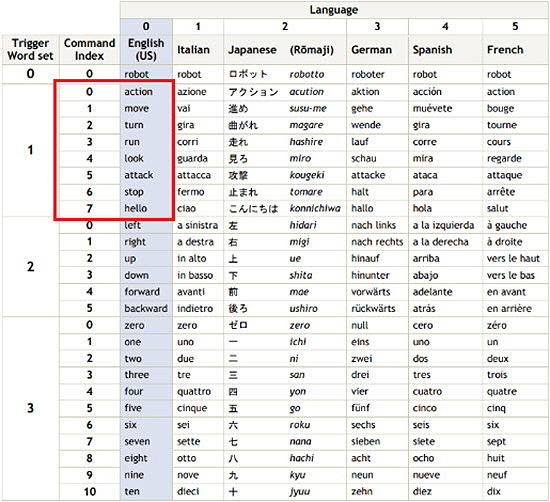Click the French phrase 'en arrière'

tap(509, 308)
